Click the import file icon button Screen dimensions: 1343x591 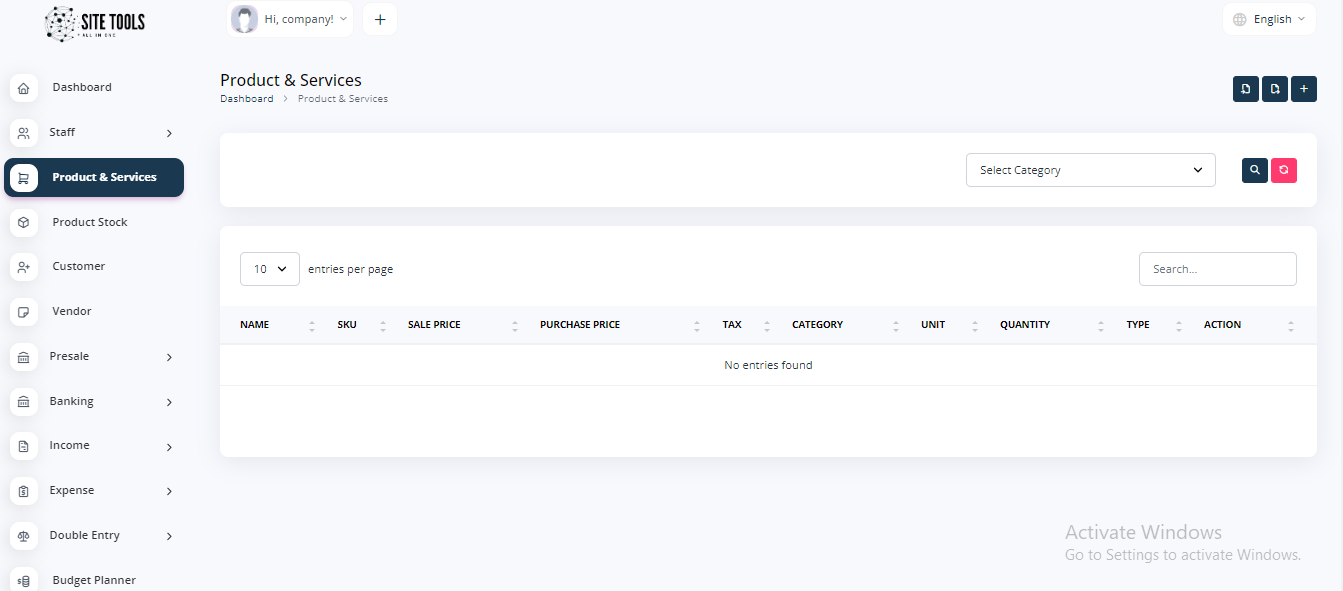tap(1245, 89)
